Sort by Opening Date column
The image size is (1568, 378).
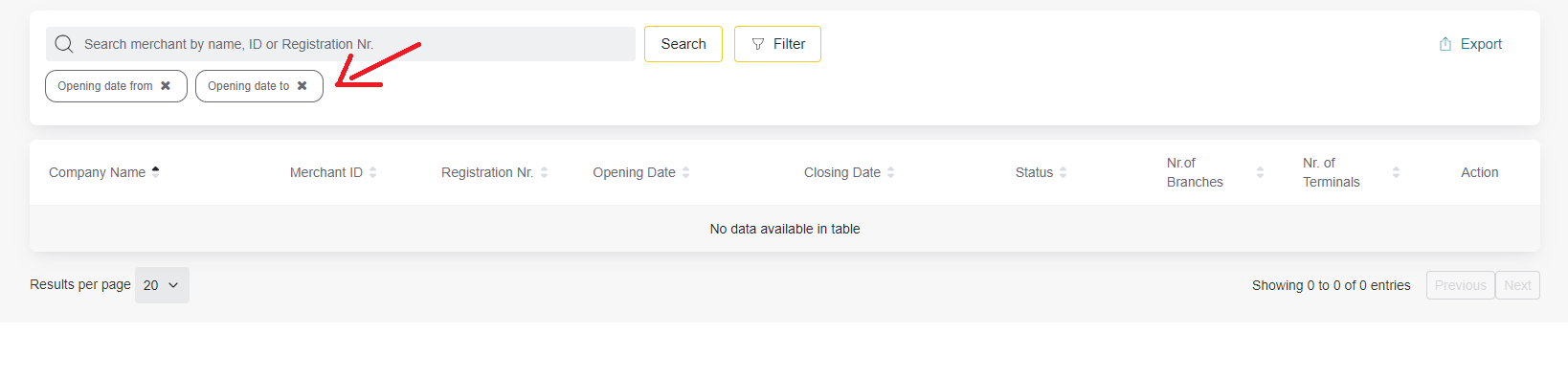[x=640, y=172]
